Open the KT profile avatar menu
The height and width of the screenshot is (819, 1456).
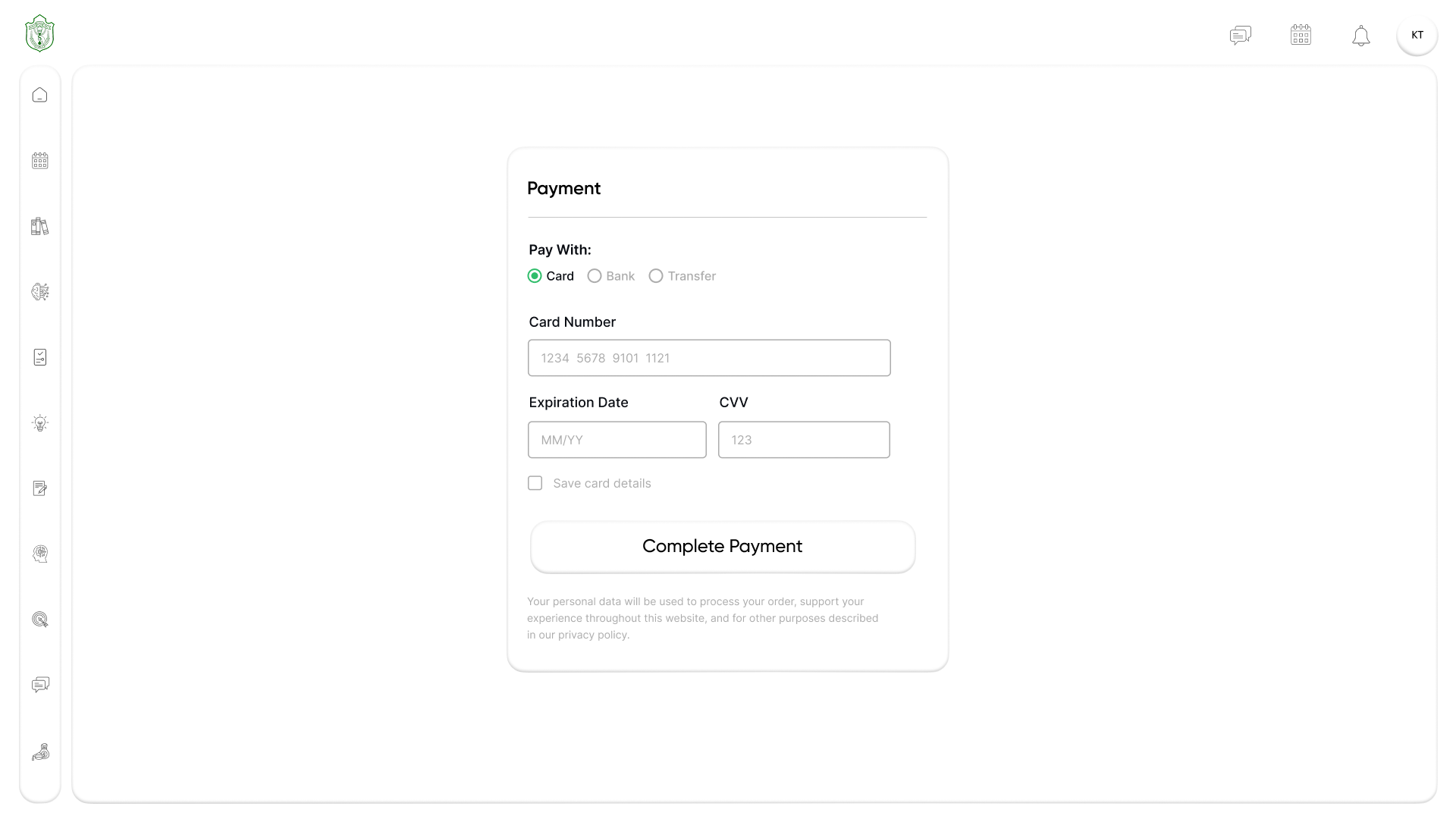(1417, 34)
